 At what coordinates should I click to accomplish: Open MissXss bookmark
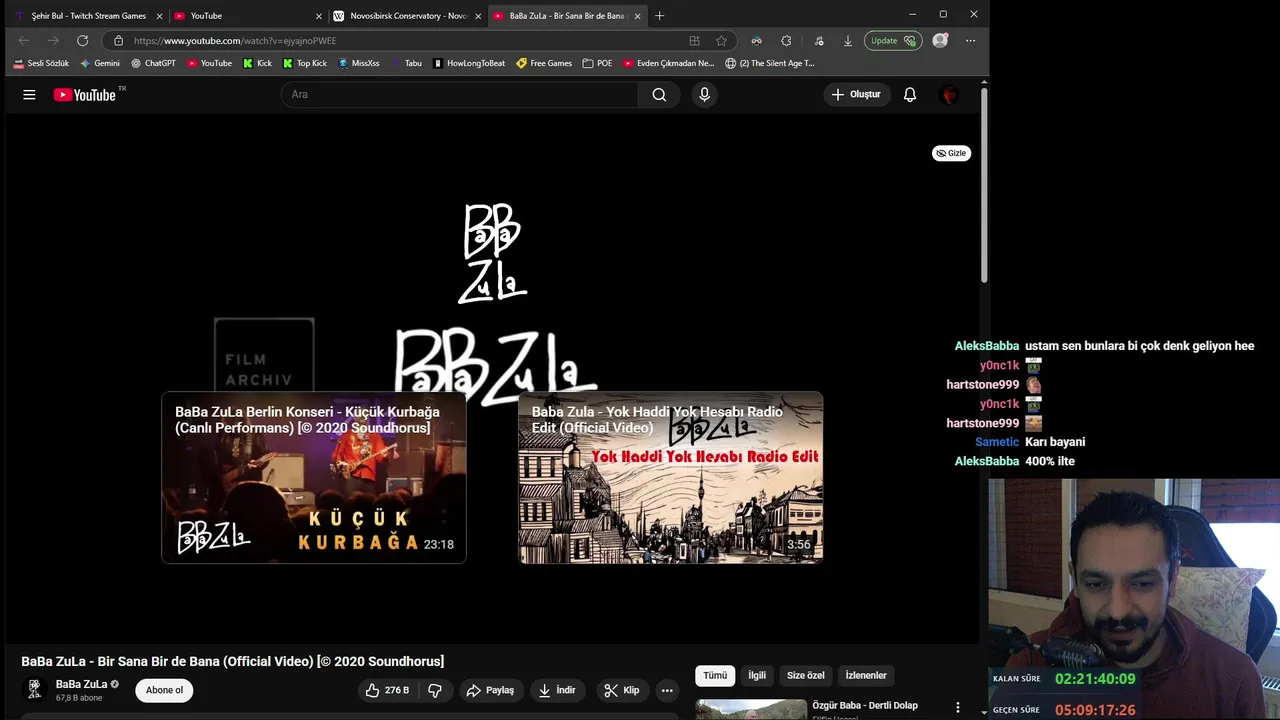coord(359,63)
